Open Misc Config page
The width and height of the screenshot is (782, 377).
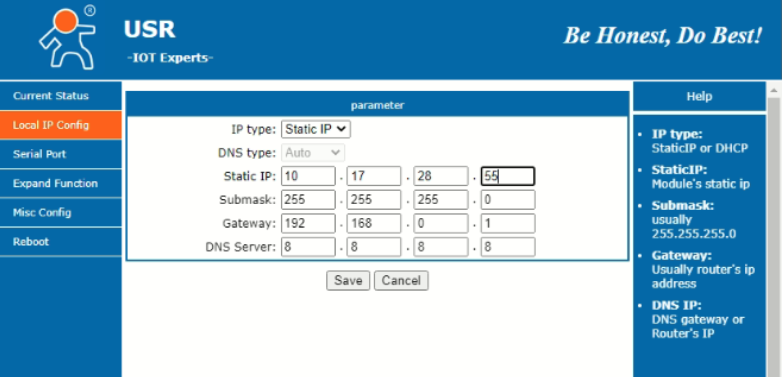click(x=60, y=212)
